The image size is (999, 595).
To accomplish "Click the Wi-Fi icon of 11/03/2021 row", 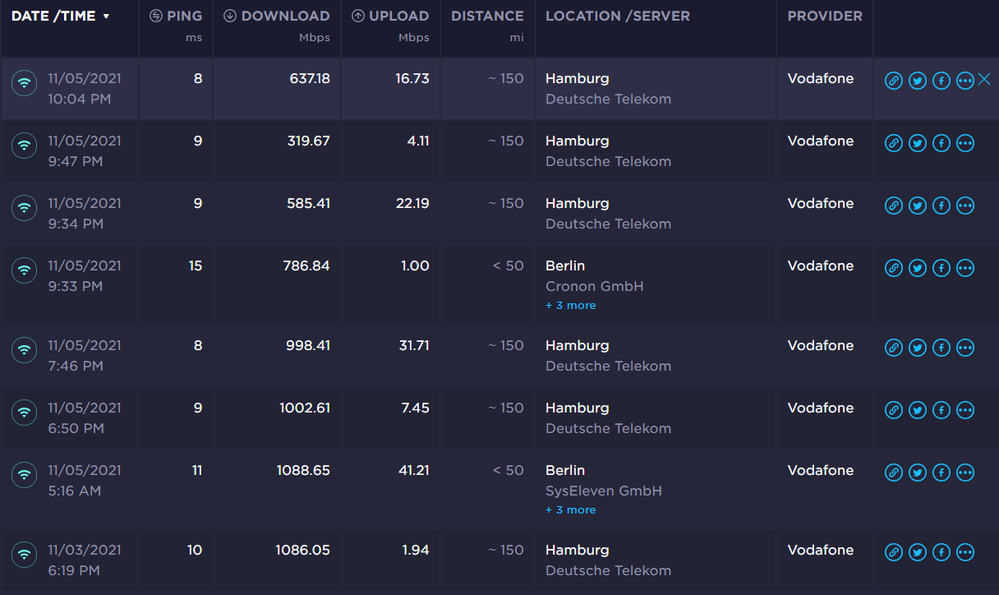I will click(24, 554).
